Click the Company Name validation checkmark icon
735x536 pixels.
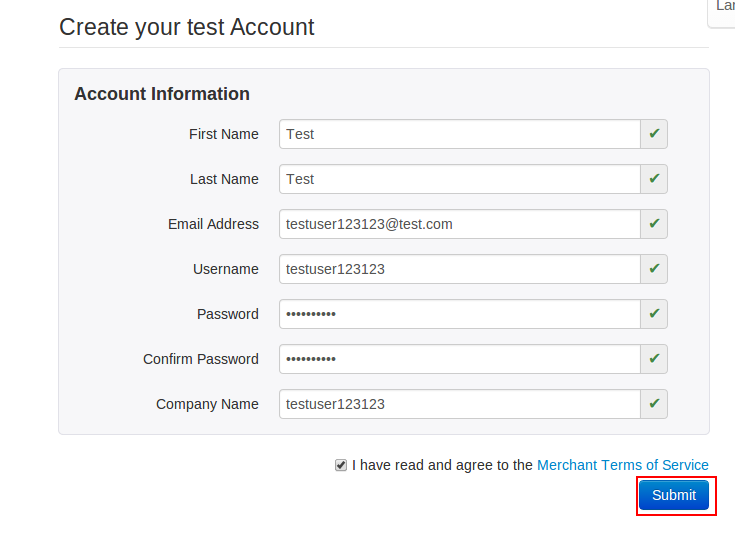pos(654,404)
